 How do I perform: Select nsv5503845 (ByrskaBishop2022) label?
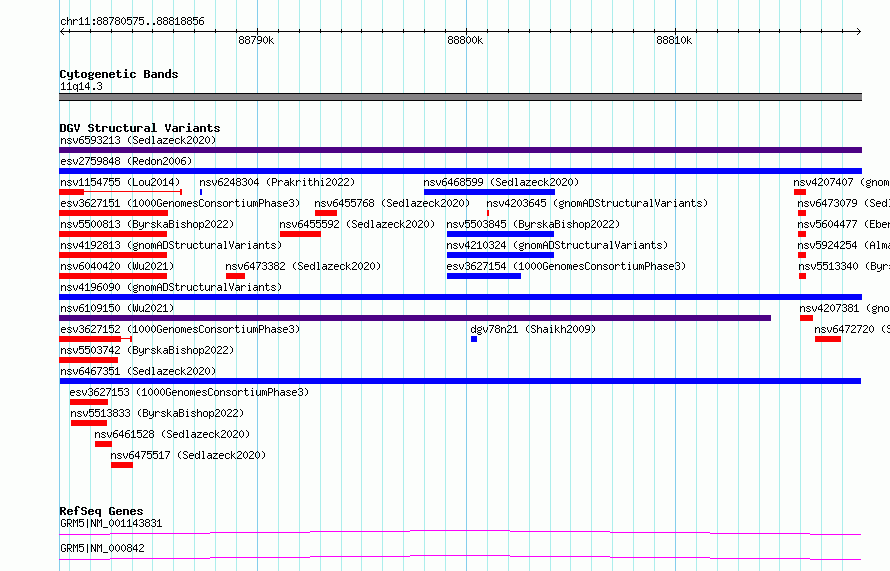click(533, 224)
